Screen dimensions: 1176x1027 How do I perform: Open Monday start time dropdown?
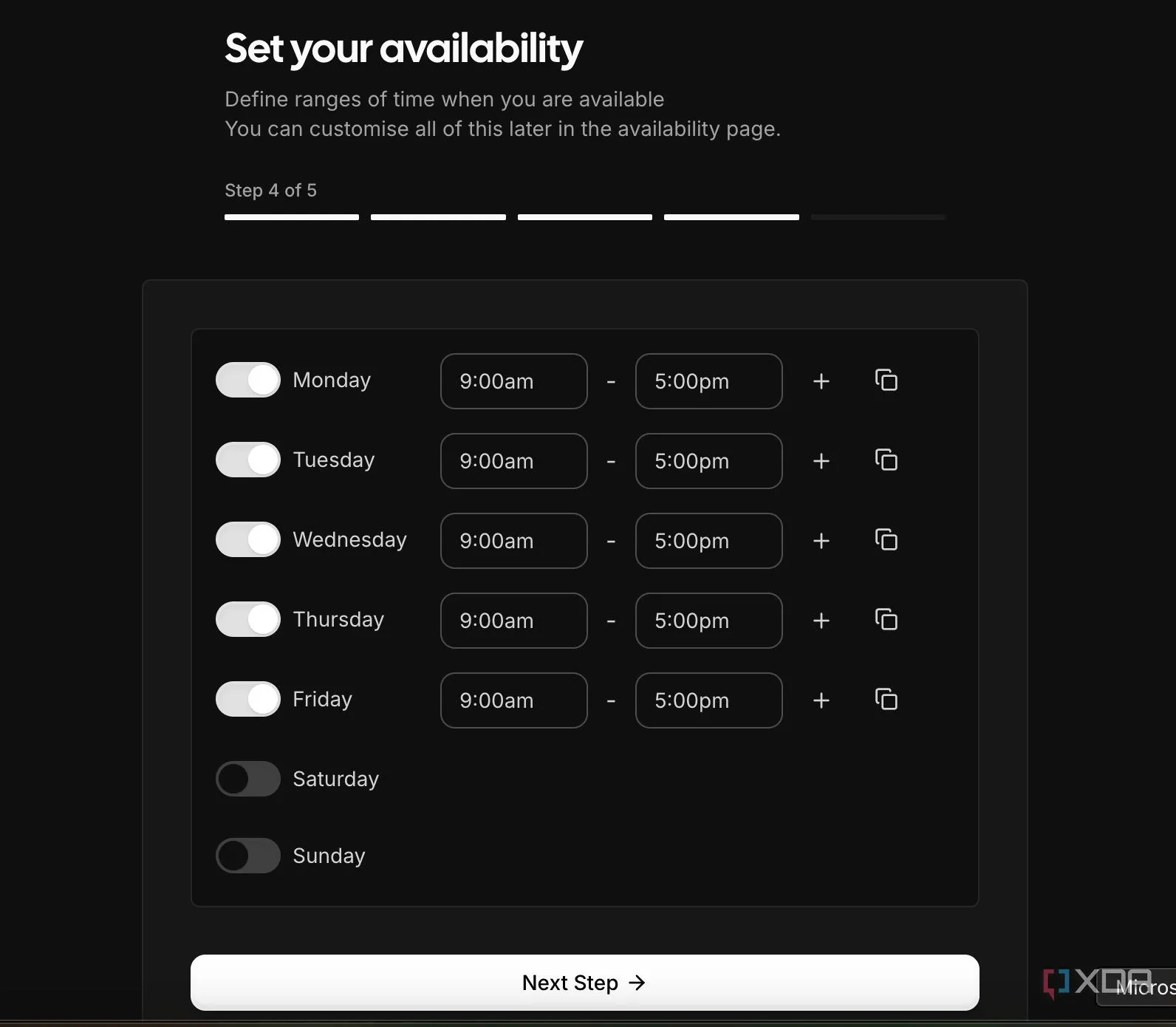click(513, 381)
